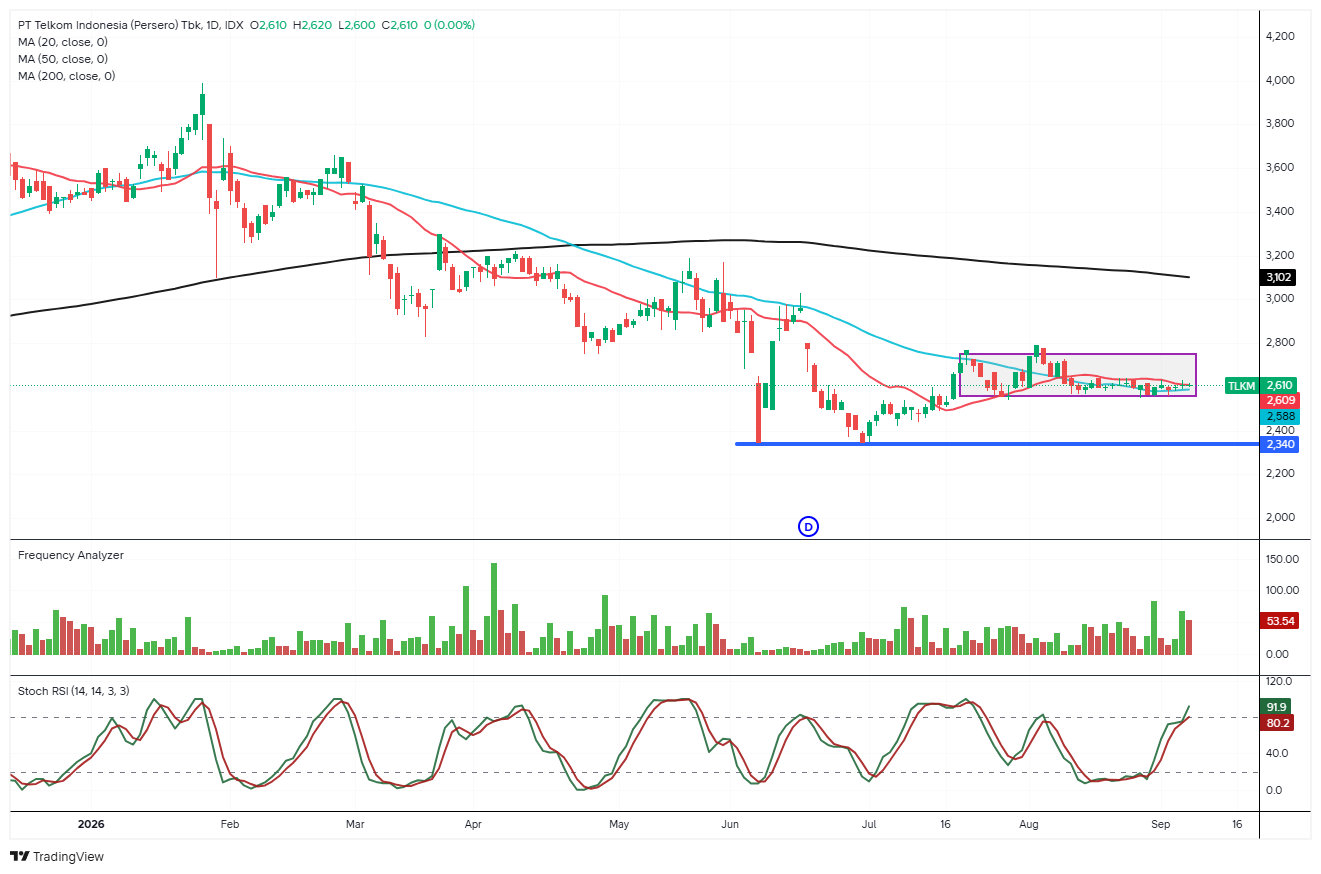This screenshot has width=1321, height=874.
Task: Click the red 2,609 MA value label
Action: (x=1279, y=400)
